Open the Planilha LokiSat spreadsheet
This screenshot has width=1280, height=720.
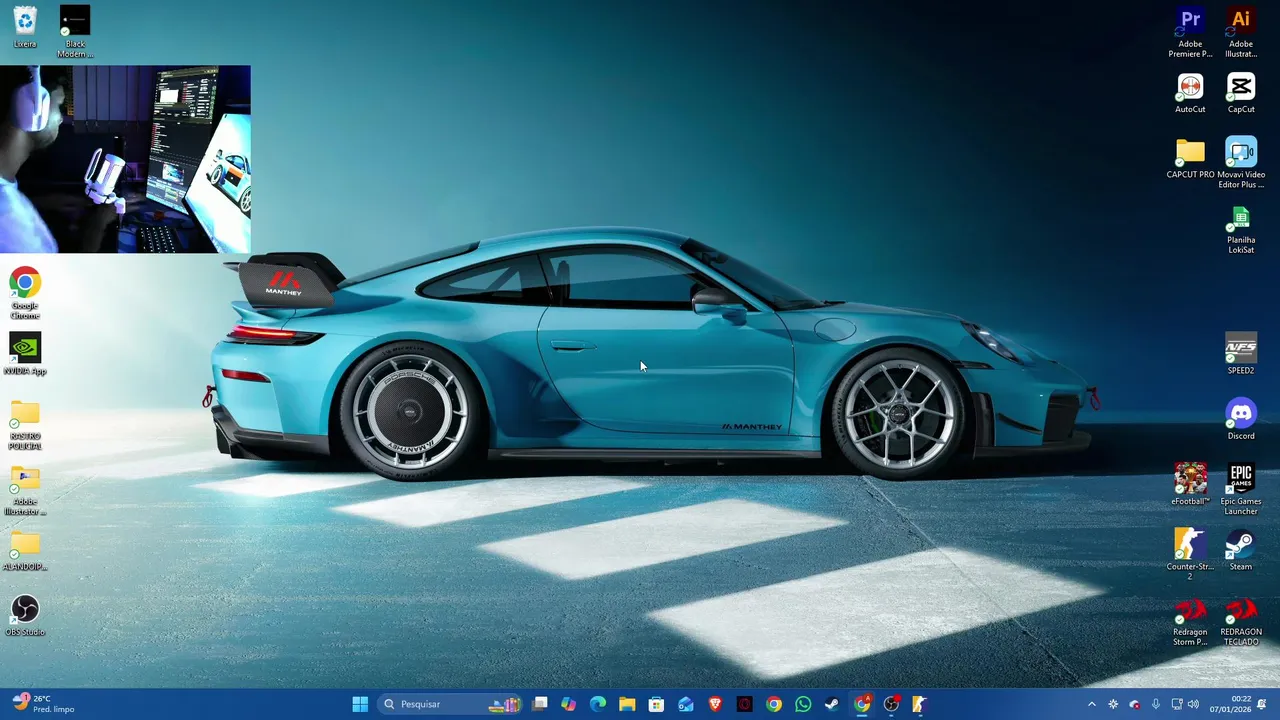pyautogui.click(x=1241, y=228)
